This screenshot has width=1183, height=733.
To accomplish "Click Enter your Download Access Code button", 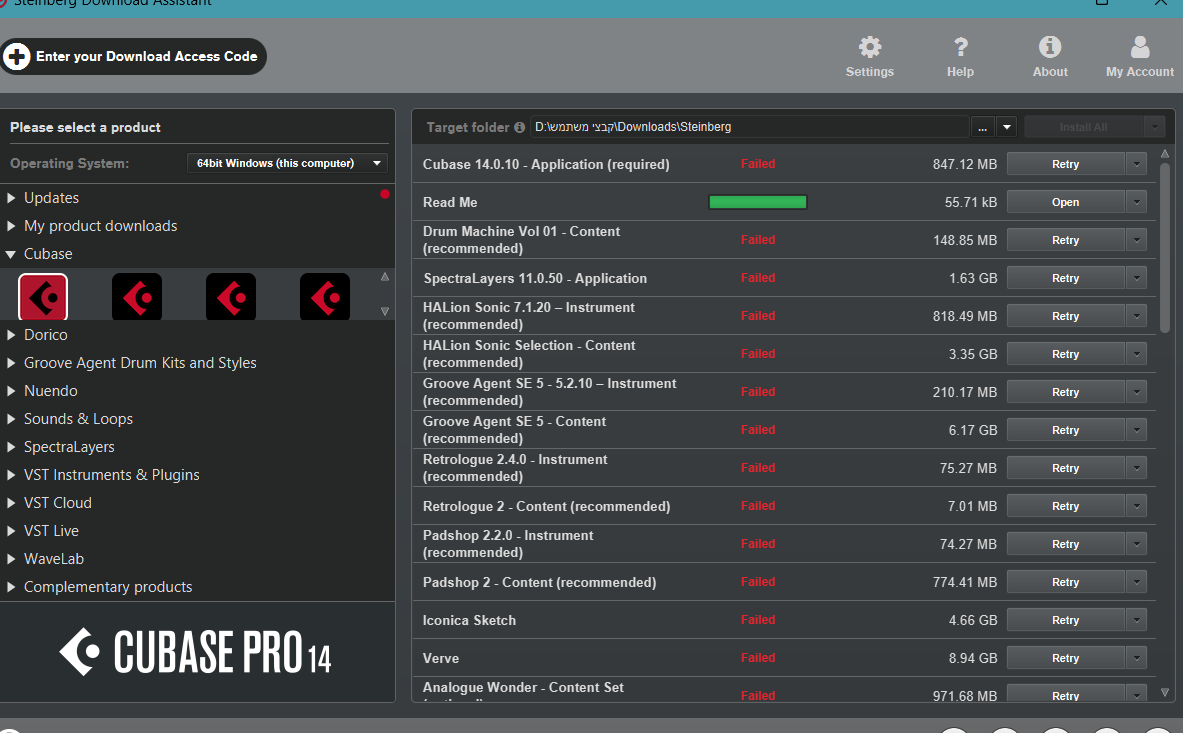I will click(x=133, y=57).
